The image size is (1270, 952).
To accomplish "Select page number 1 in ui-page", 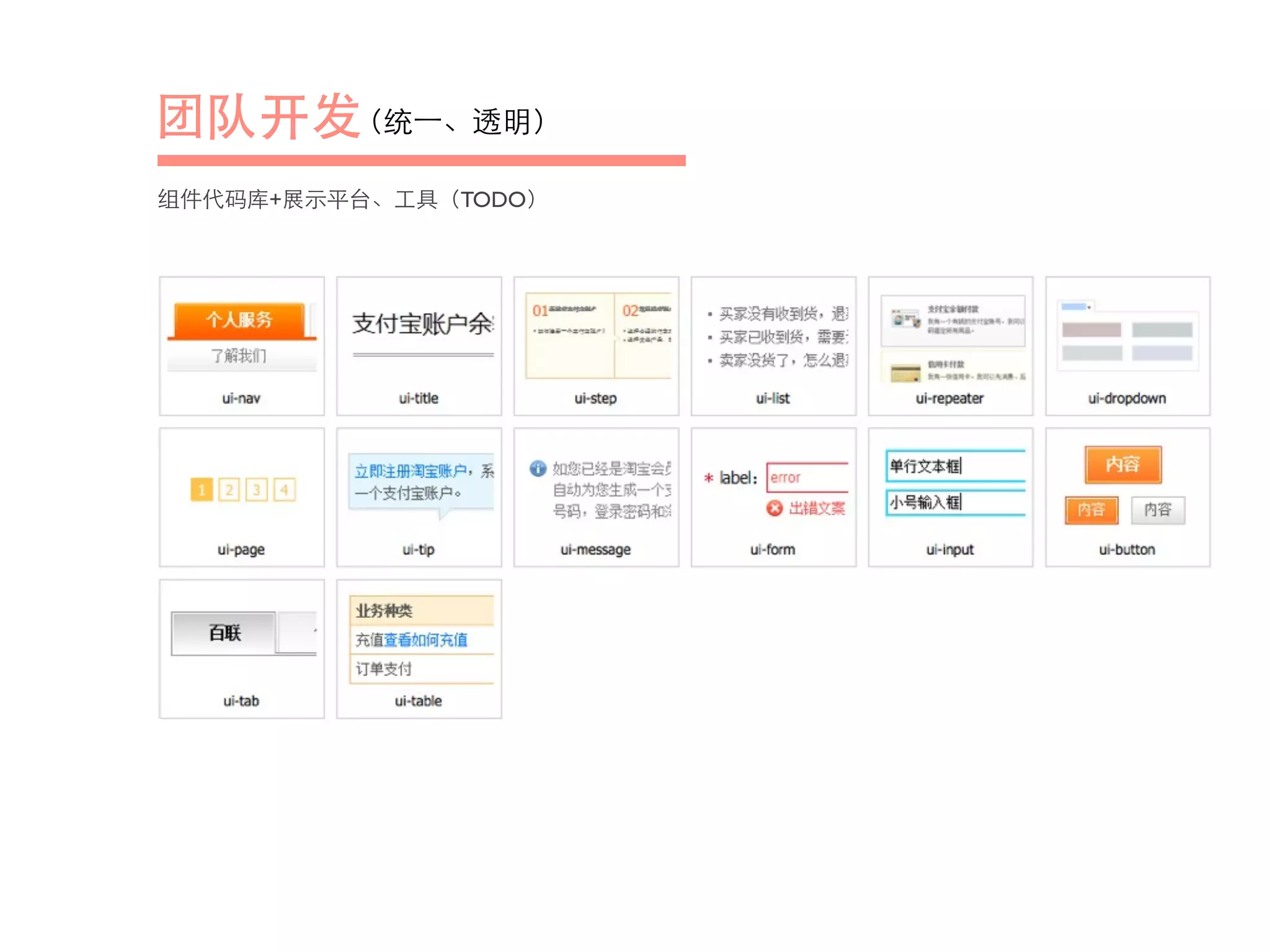I will pos(202,490).
